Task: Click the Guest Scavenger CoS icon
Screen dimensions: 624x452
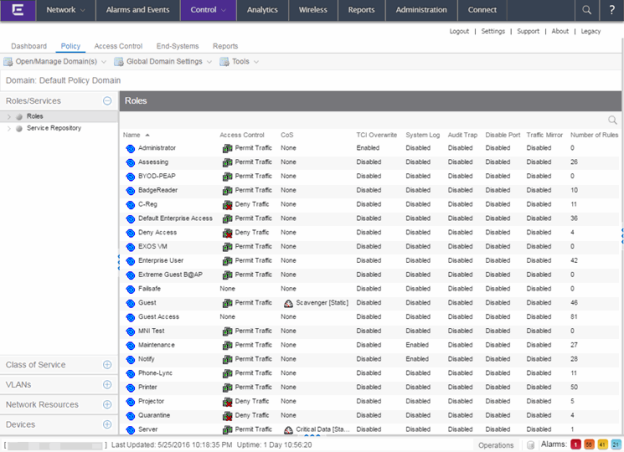Action: point(288,304)
